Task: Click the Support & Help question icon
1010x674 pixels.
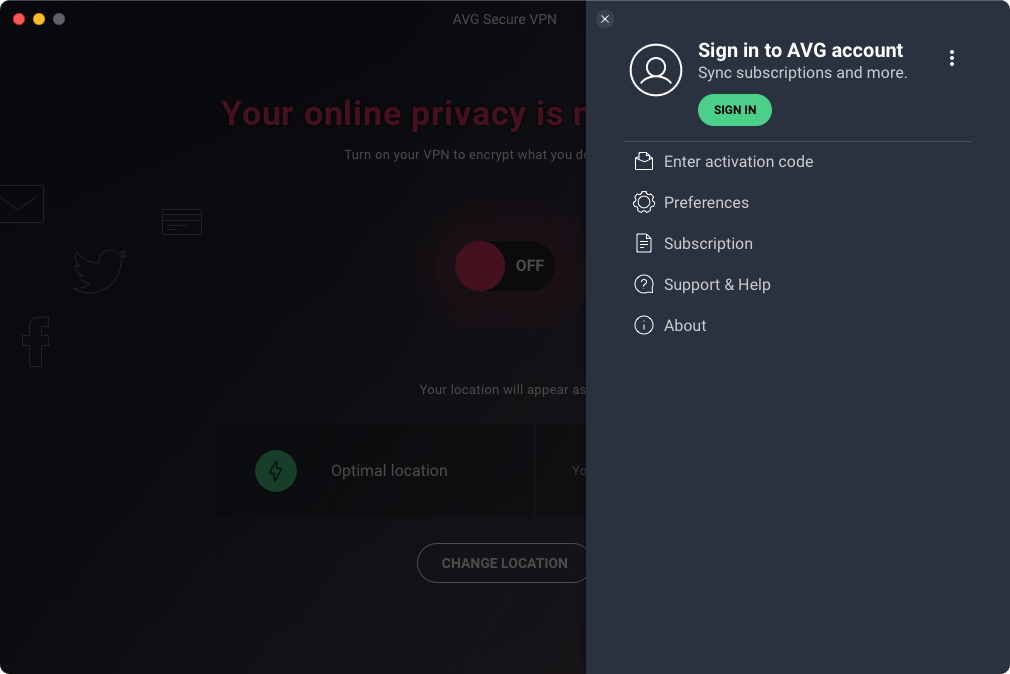Action: click(x=643, y=284)
